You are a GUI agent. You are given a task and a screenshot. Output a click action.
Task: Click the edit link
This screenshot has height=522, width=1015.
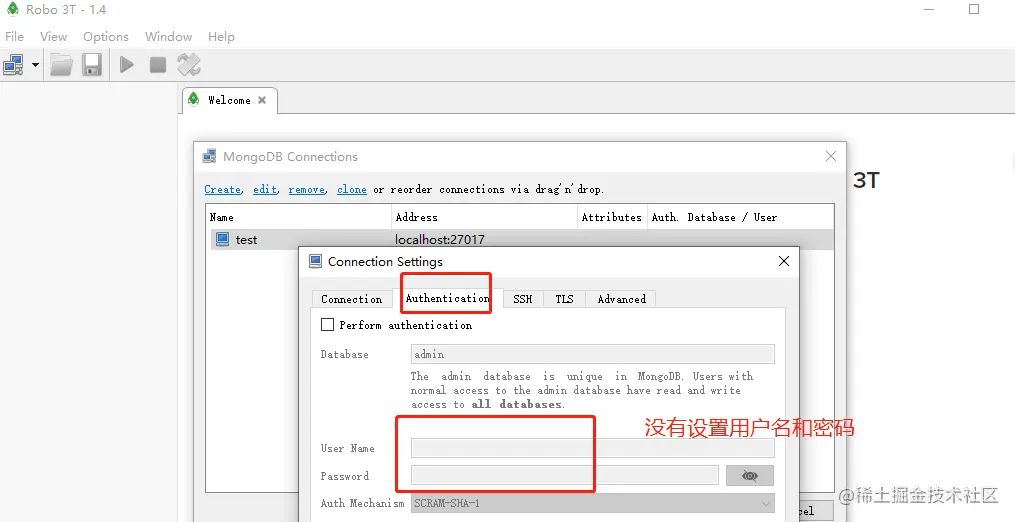click(x=265, y=189)
